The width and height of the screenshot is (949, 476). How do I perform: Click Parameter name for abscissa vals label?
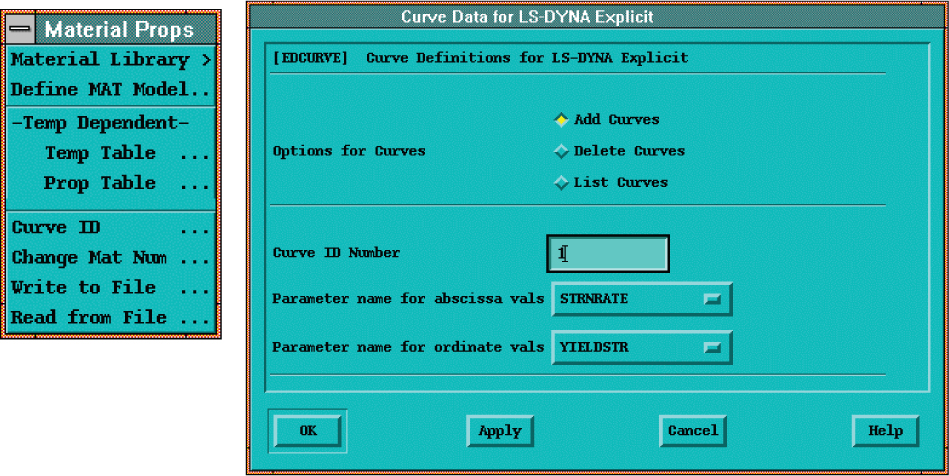tap(409, 299)
